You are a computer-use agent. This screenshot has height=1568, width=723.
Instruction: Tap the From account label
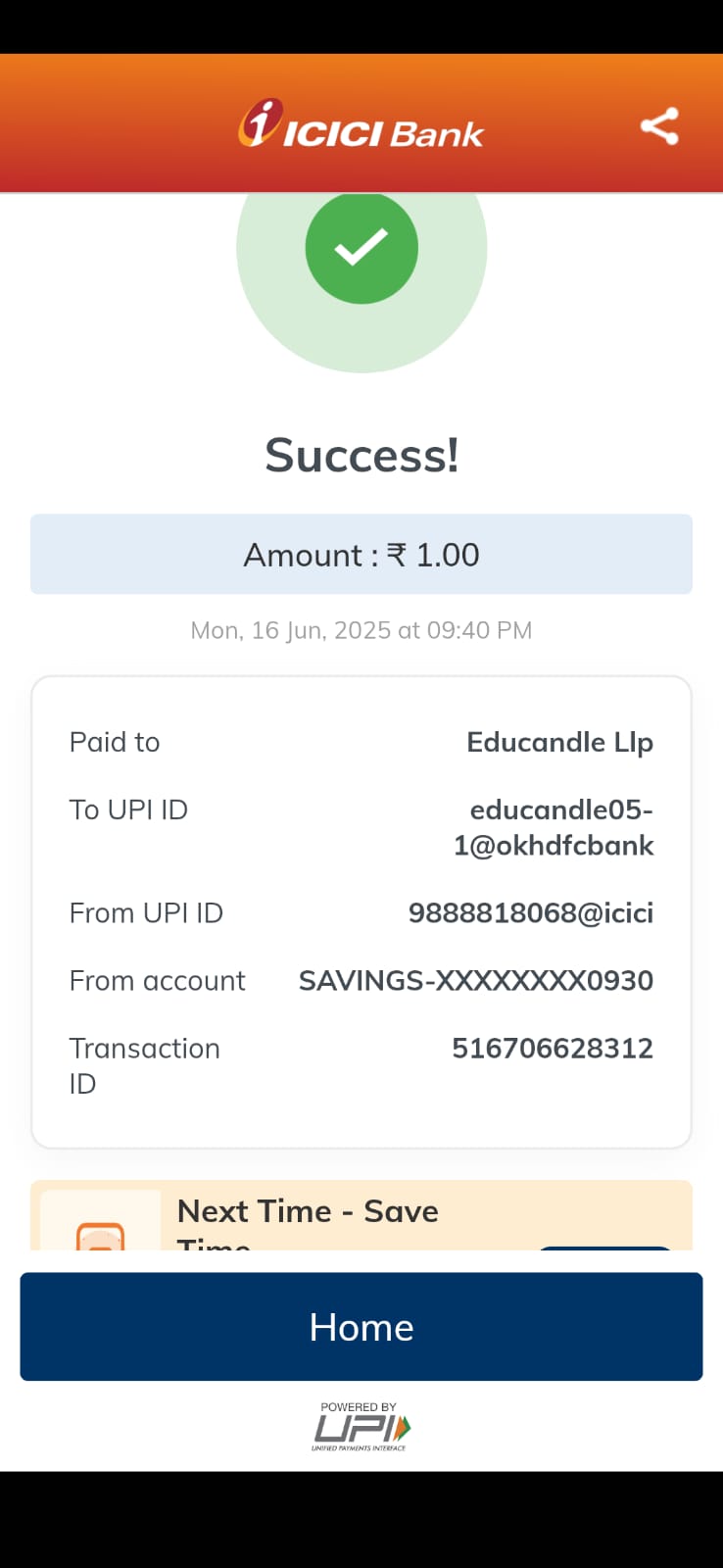[157, 981]
